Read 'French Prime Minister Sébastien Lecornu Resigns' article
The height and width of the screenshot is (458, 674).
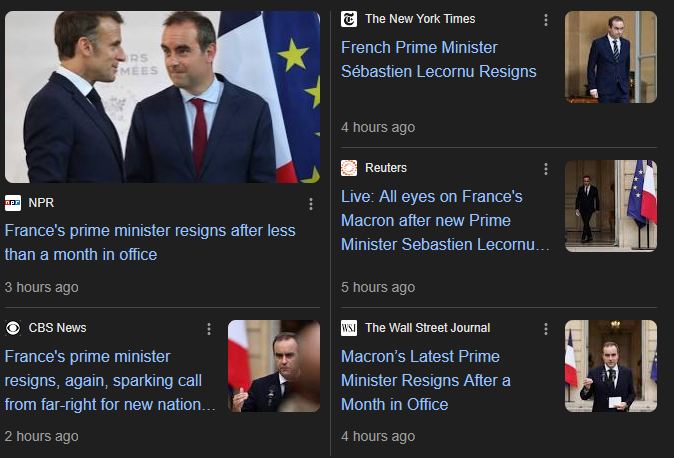click(438, 59)
